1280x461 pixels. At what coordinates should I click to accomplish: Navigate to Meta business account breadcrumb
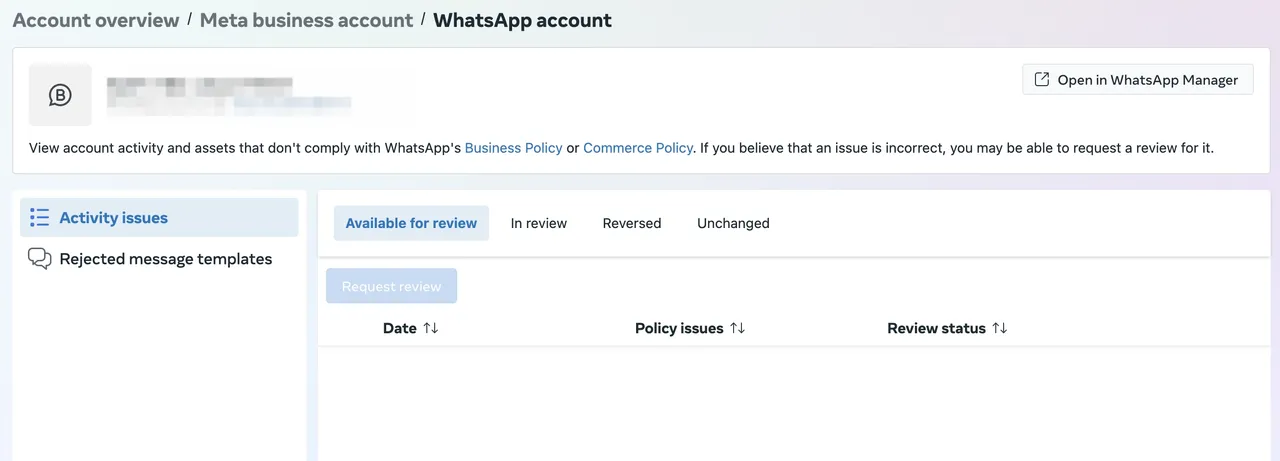(306, 20)
